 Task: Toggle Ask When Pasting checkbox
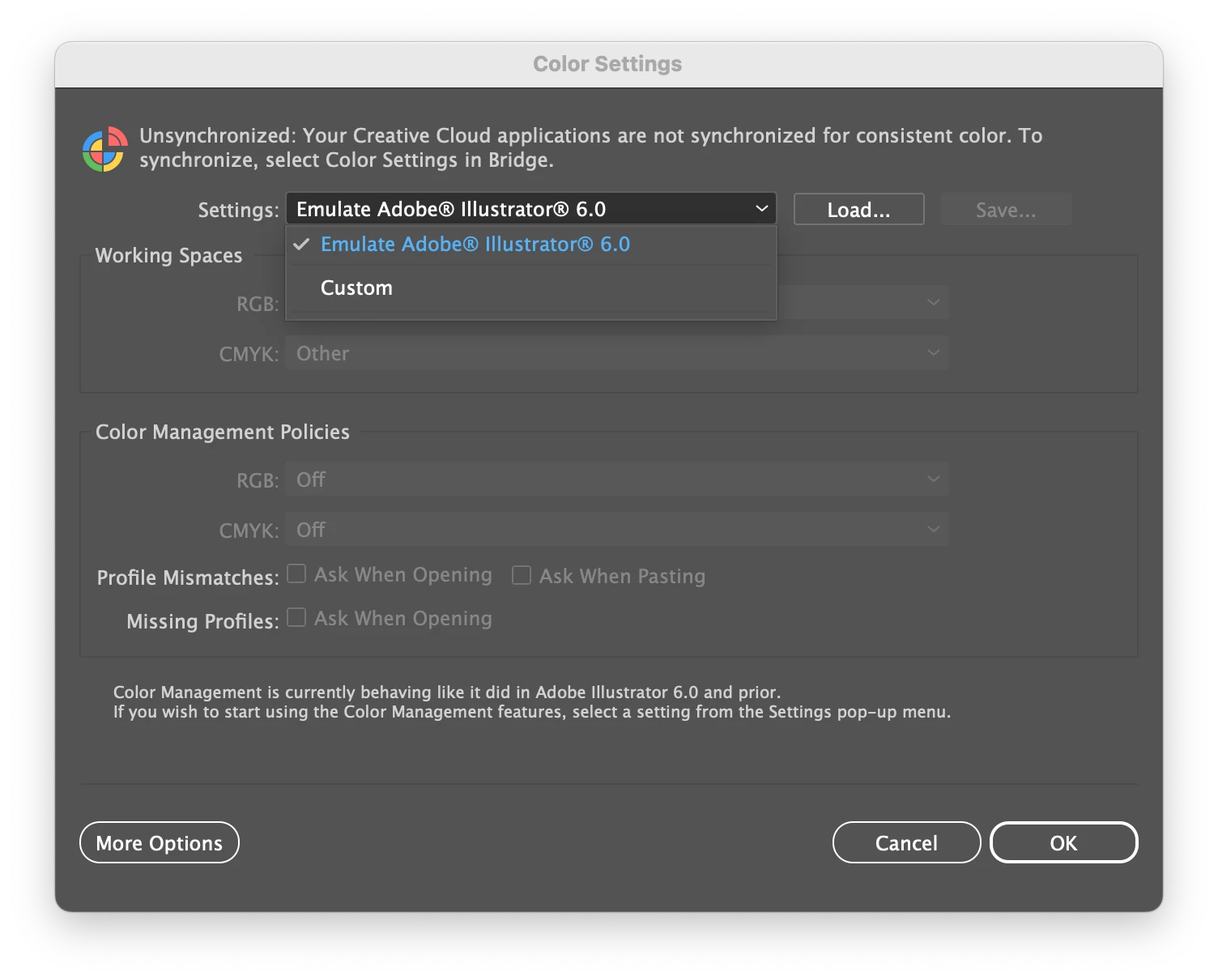point(522,575)
